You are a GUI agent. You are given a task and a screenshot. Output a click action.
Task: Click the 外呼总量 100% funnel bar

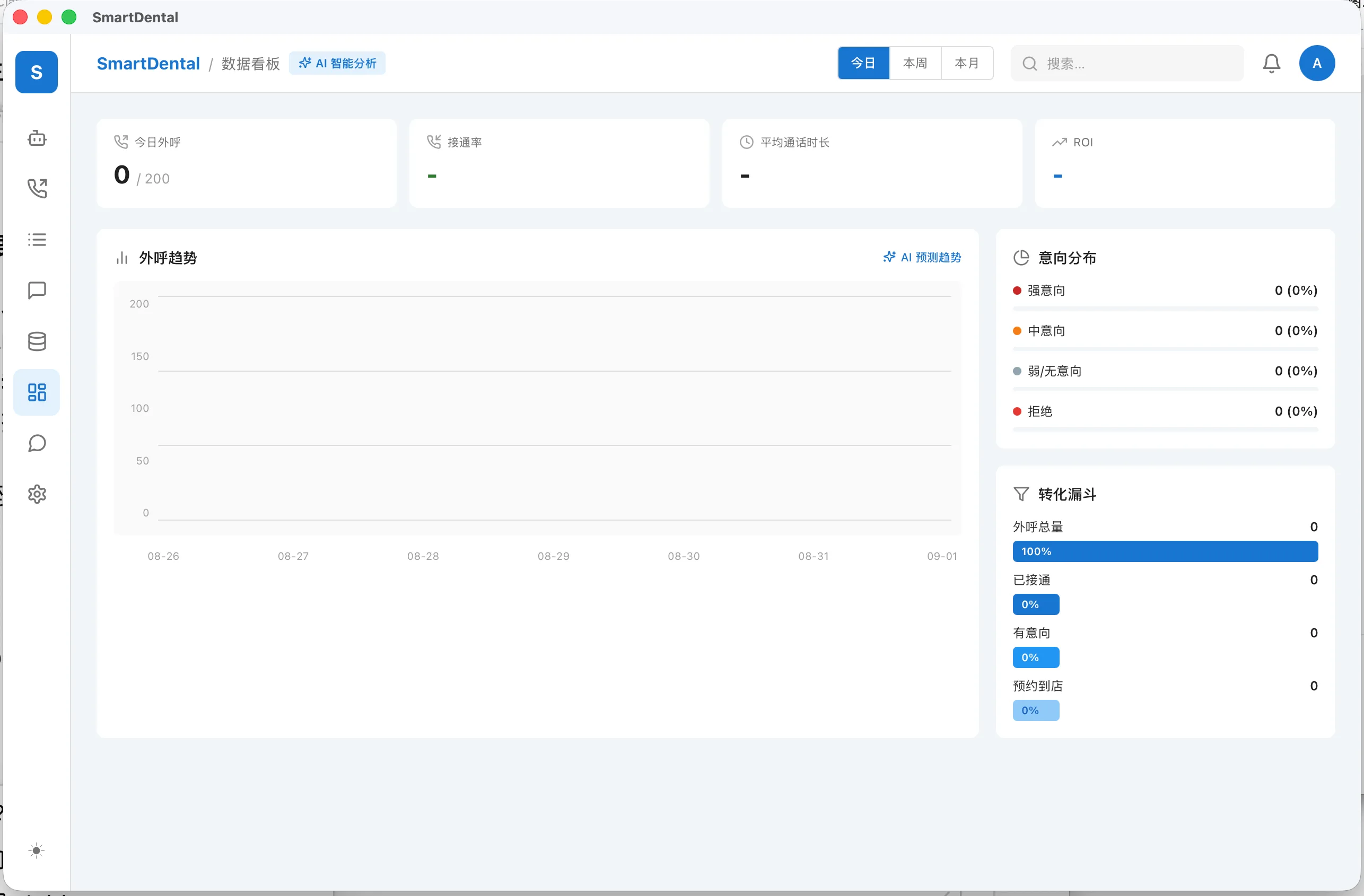coord(1165,551)
